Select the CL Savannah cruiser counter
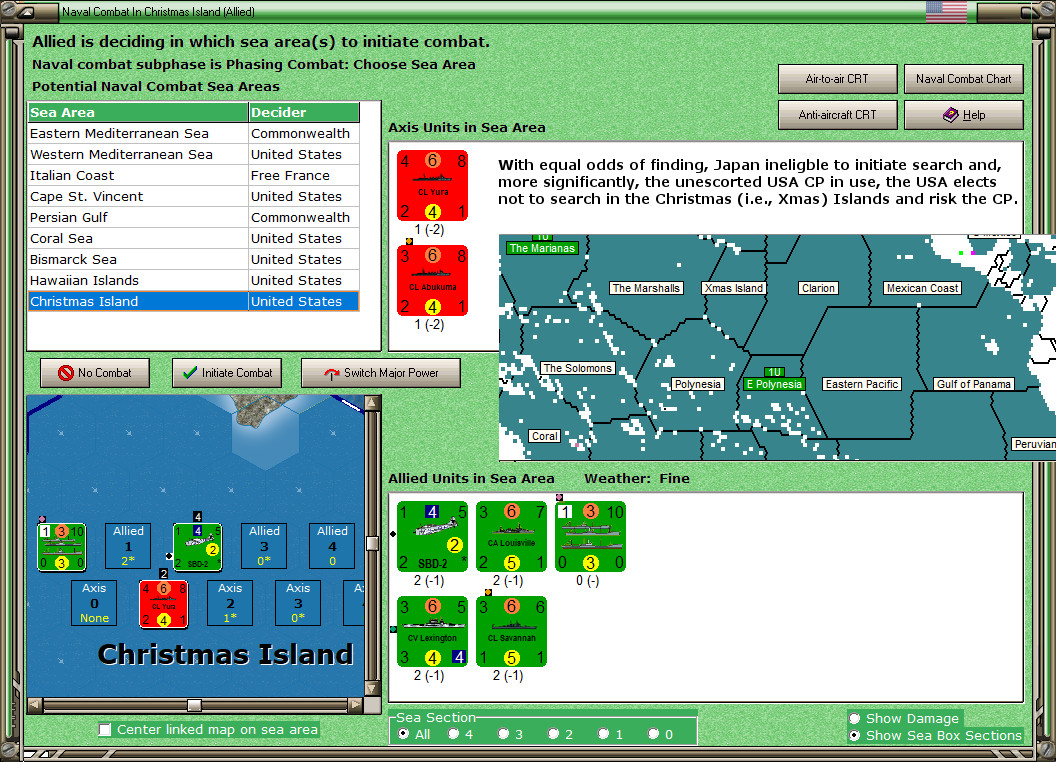This screenshot has height=762, width=1056. pyautogui.click(x=511, y=631)
